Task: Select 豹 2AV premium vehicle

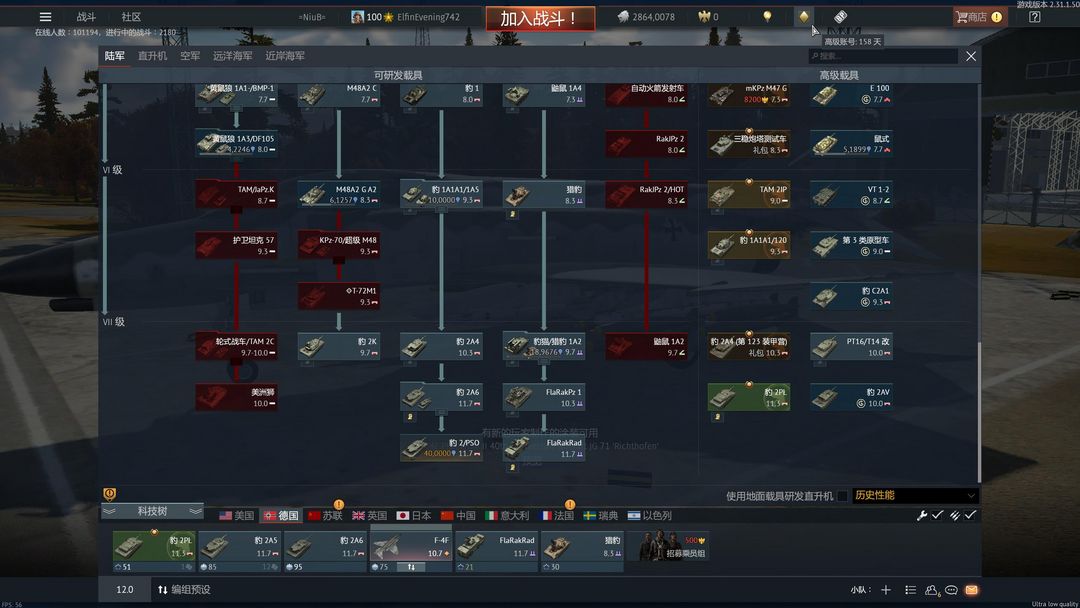Action: pos(851,397)
